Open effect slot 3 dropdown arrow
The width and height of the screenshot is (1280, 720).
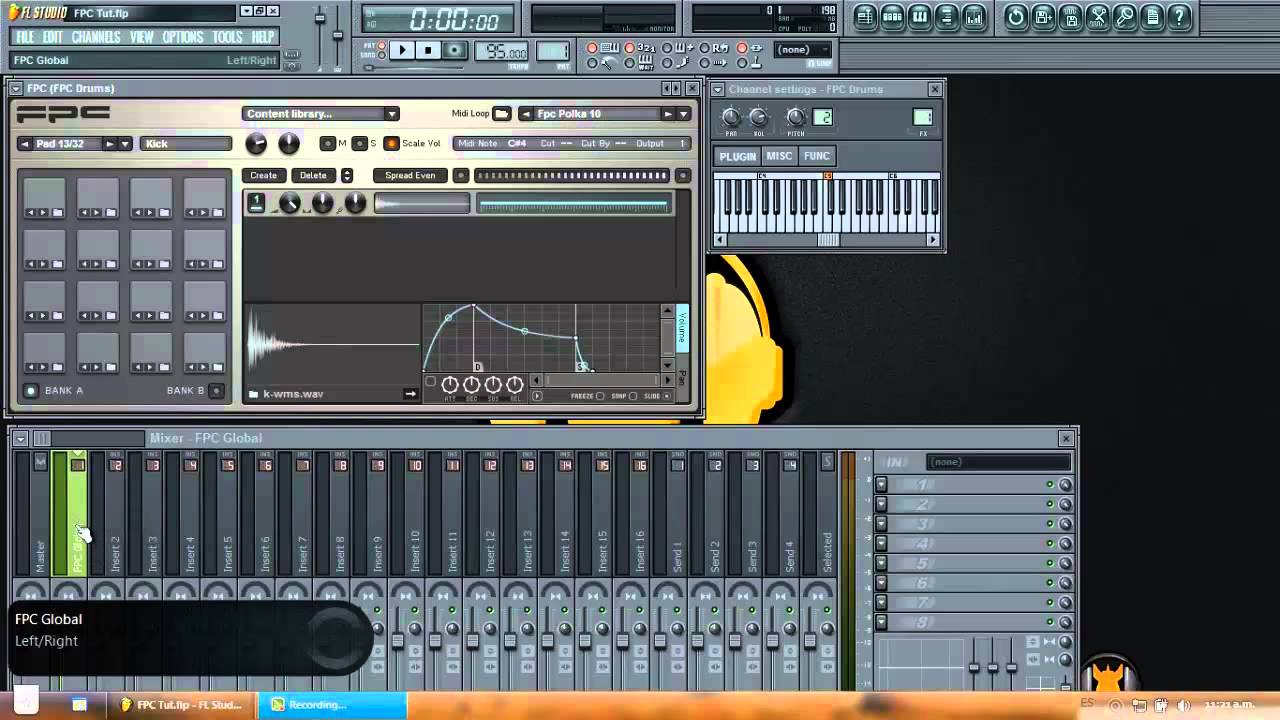[881, 524]
